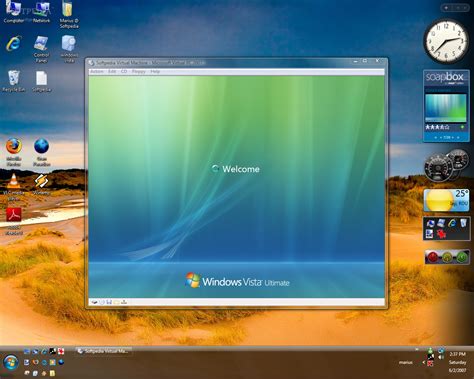Open the Computer desktop icon
The height and width of the screenshot is (379, 474).
coord(13,12)
